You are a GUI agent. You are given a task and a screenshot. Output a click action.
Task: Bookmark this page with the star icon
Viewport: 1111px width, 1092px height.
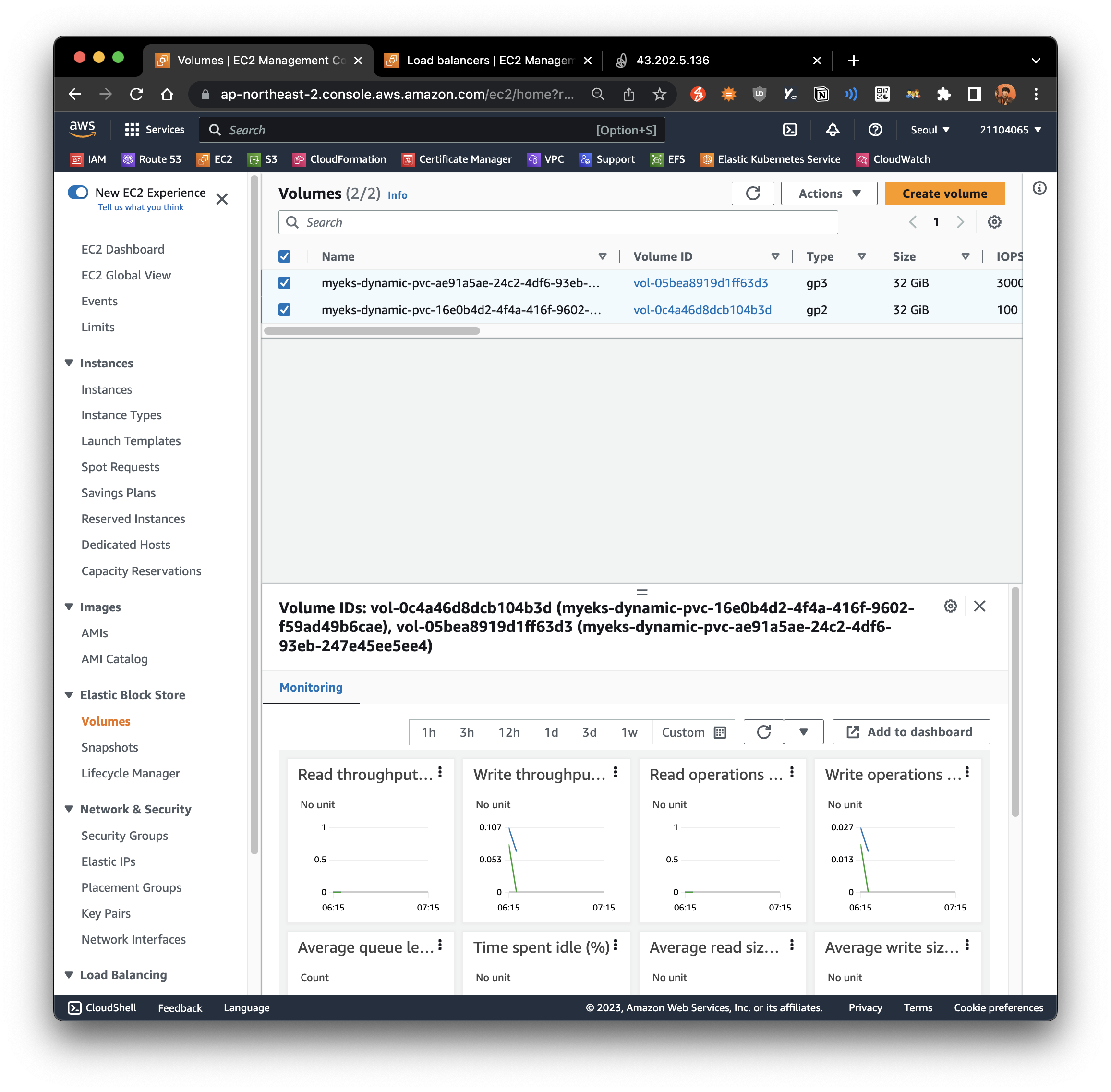click(x=659, y=94)
